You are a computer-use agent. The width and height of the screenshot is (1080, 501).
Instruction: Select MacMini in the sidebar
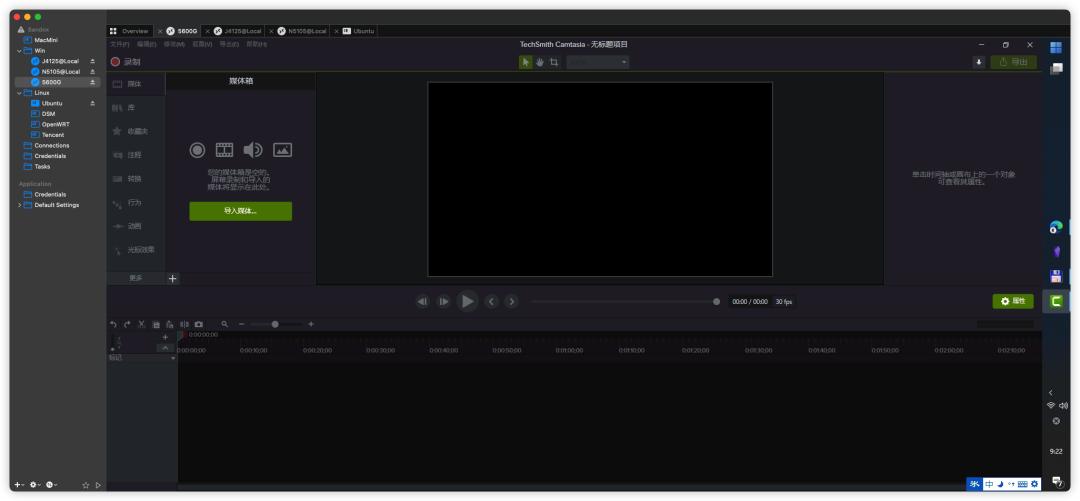[46, 40]
